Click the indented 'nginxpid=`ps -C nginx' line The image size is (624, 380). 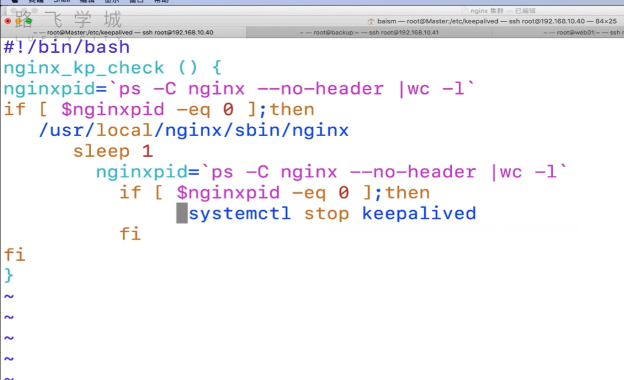332,172
